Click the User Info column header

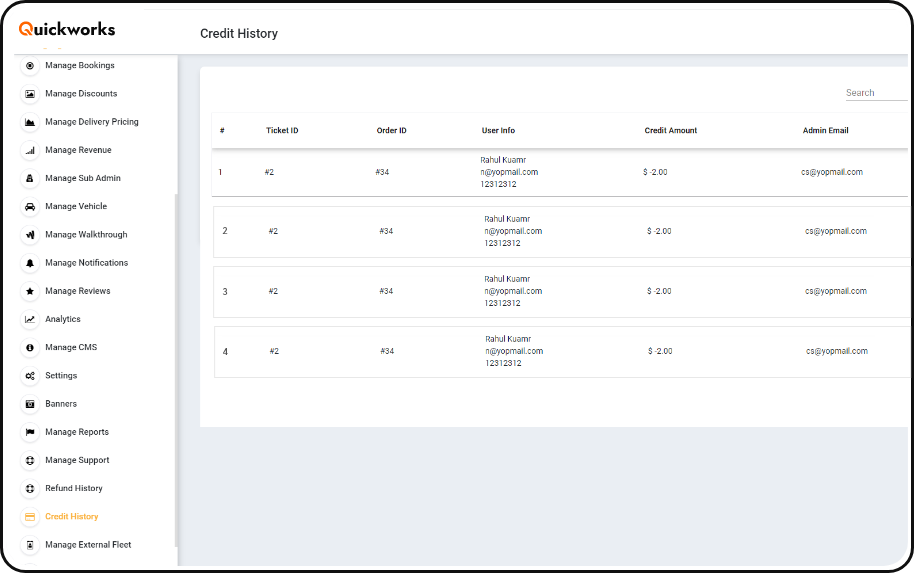point(498,131)
